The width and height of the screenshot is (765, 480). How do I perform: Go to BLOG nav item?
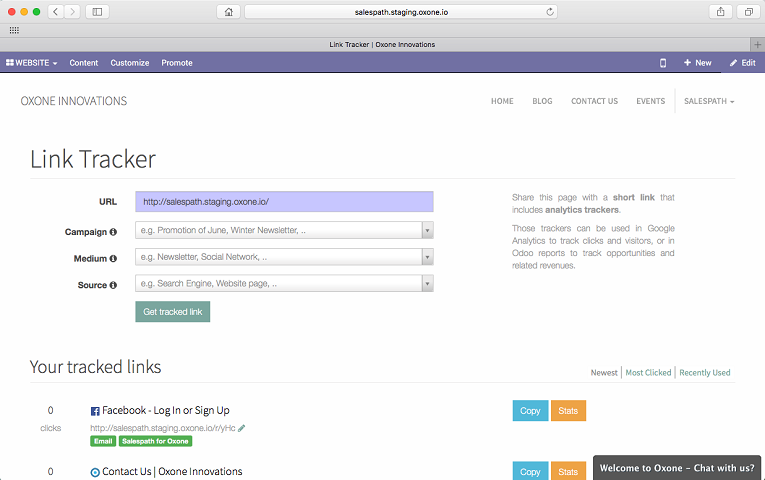click(x=542, y=101)
